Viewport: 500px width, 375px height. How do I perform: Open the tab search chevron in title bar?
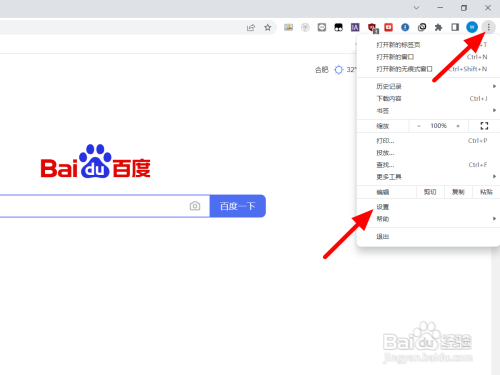[416, 8]
